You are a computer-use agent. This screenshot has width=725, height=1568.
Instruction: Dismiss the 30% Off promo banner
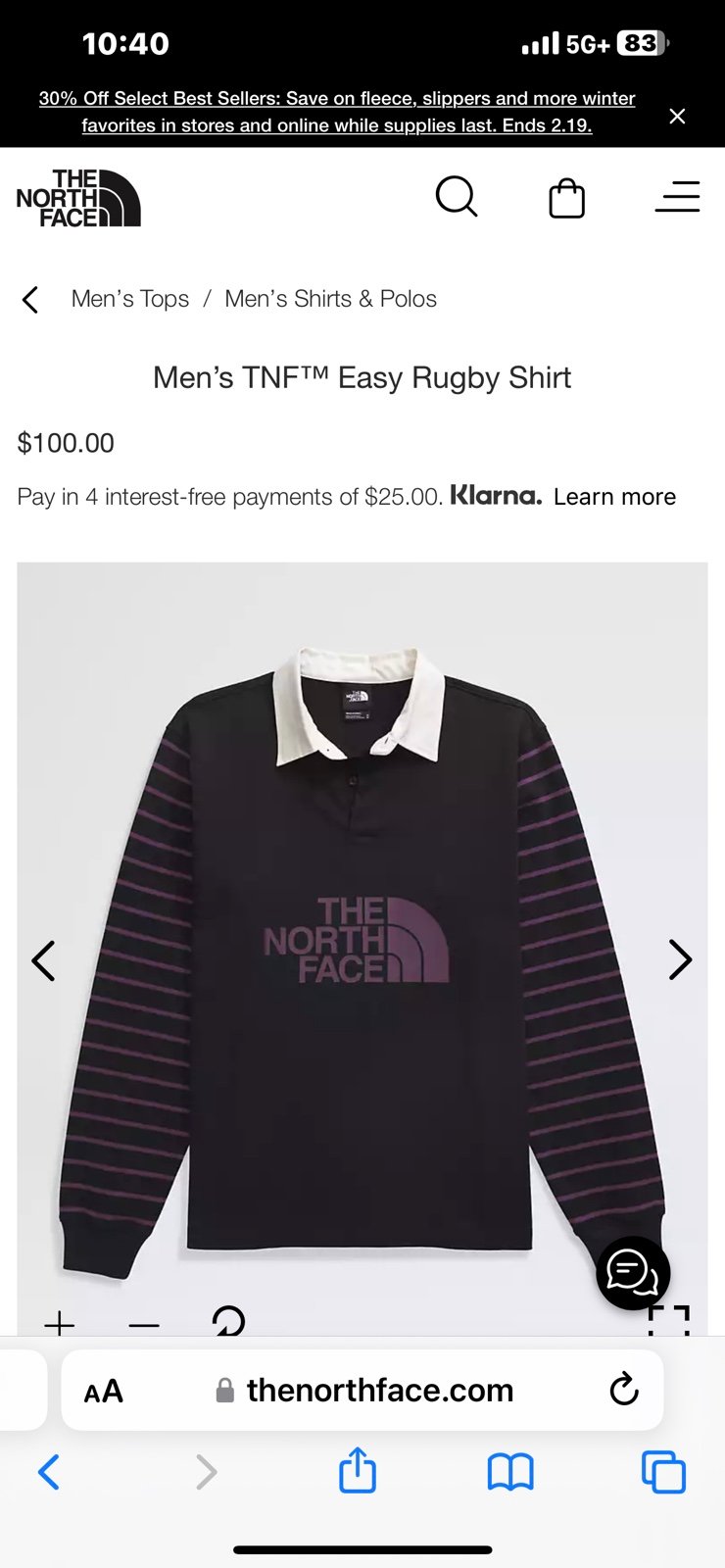click(x=677, y=116)
